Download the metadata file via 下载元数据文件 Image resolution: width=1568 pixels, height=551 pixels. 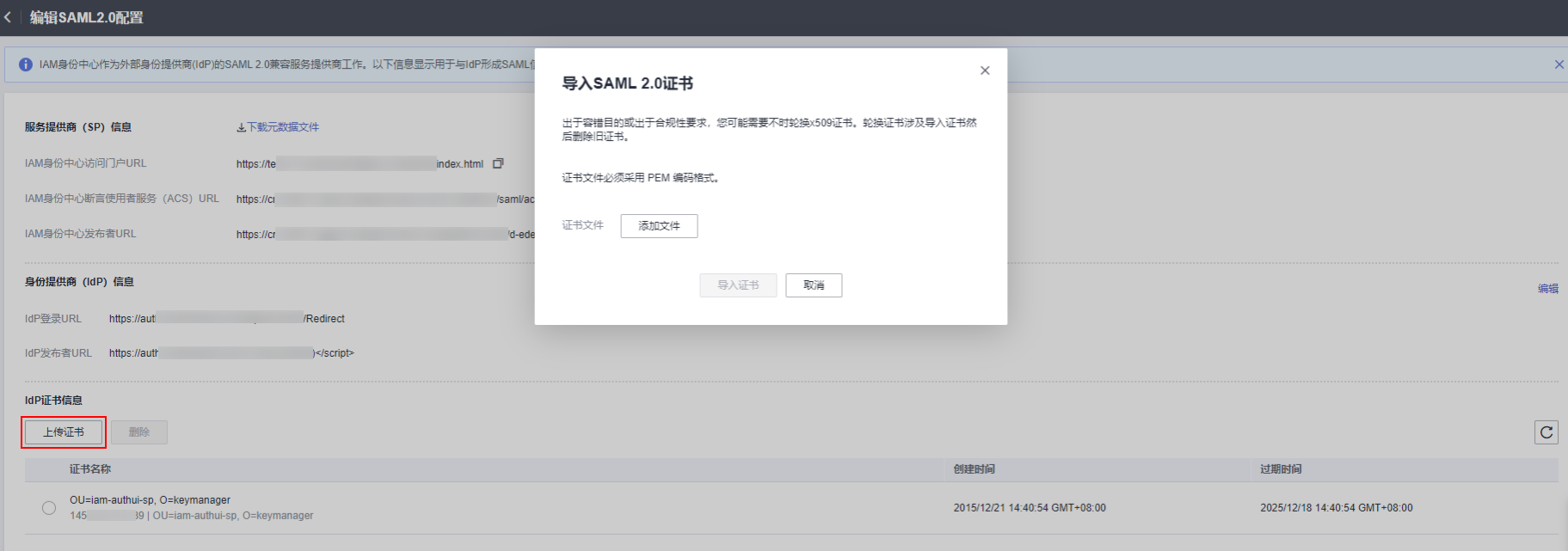pyautogui.click(x=278, y=127)
